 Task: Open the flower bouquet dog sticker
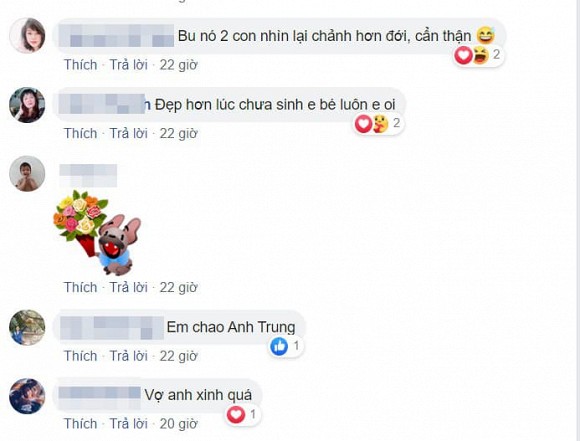[x=97, y=233]
